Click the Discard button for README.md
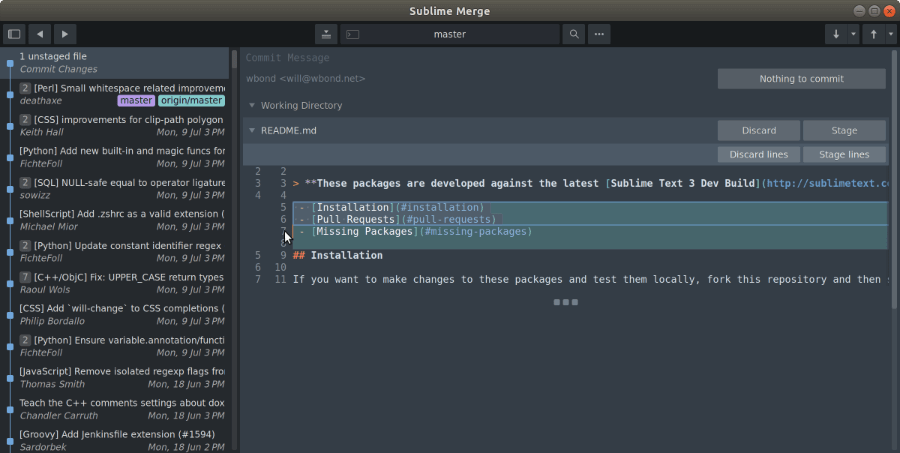This screenshot has width=900, height=453. point(758,130)
